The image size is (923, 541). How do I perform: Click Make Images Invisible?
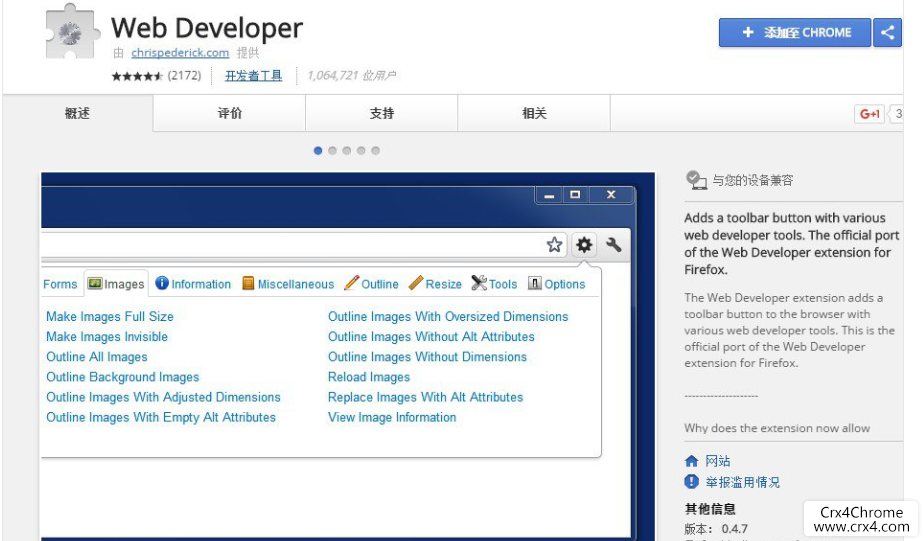click(x=107, y=337)
